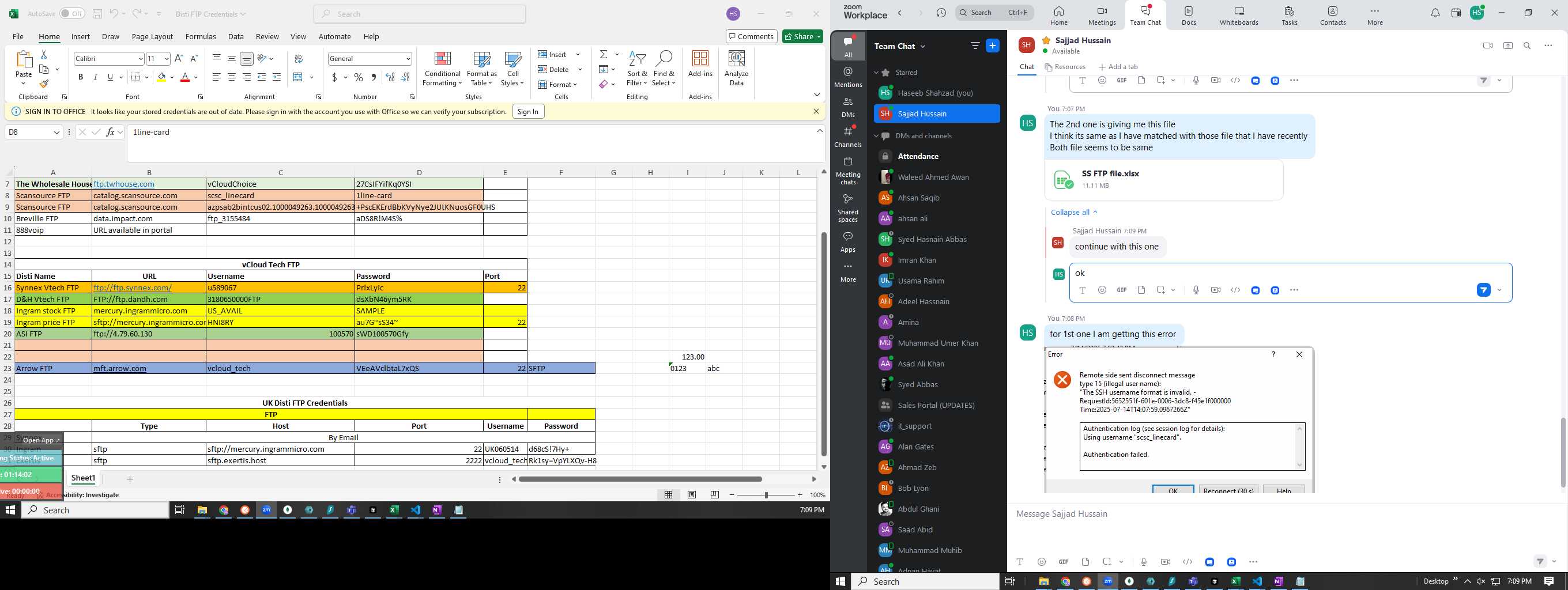1568x590 pixels.
Task: Click the Format Painter brush icon
Action: coord(44,84)
